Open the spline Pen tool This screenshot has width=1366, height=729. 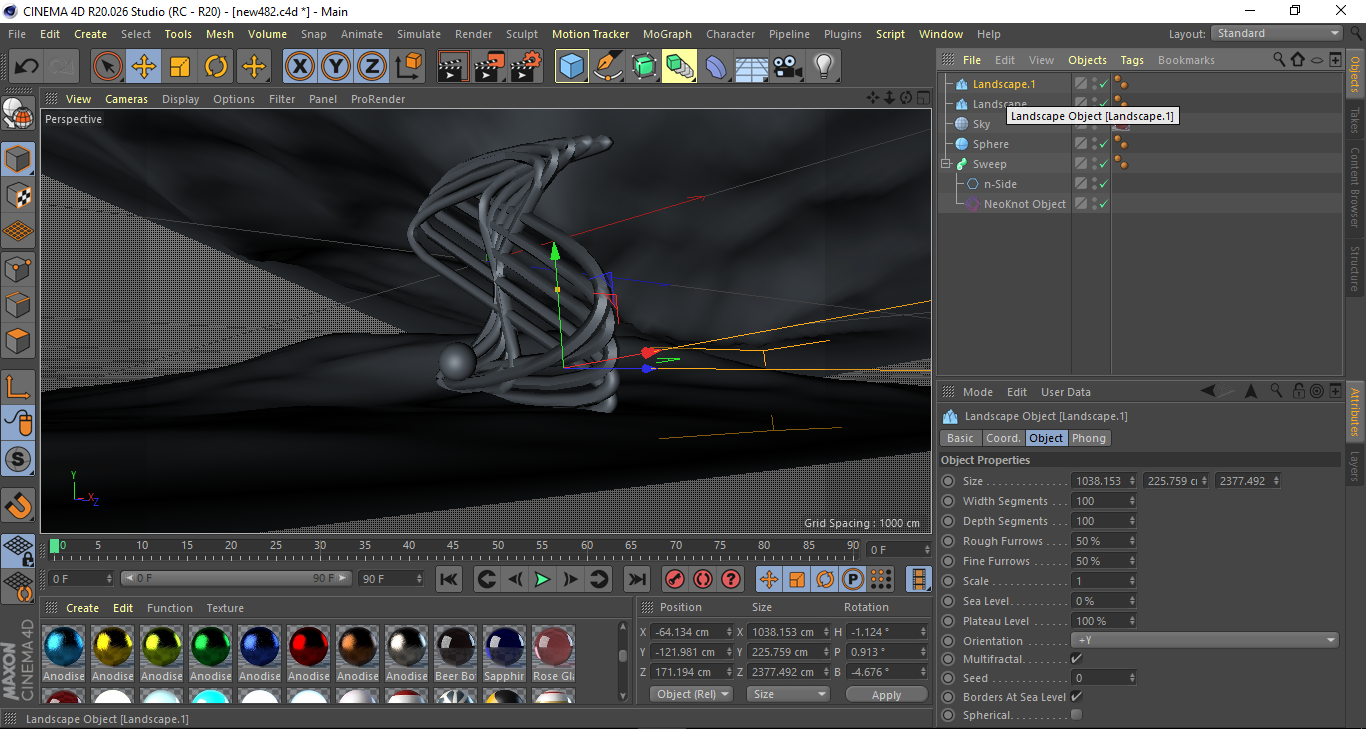coord(608,67)
